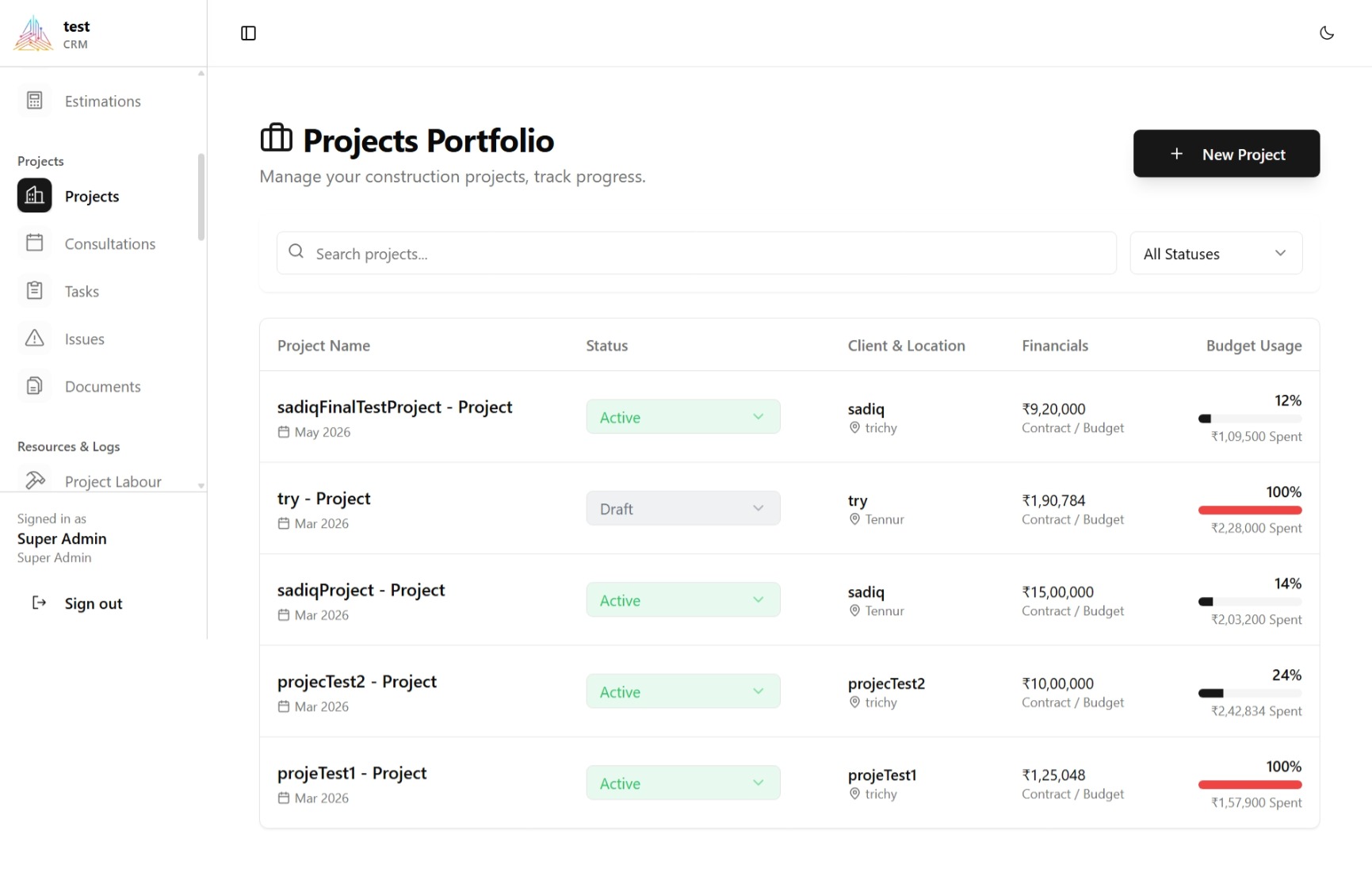Create a New Project

coord(1226,154)
